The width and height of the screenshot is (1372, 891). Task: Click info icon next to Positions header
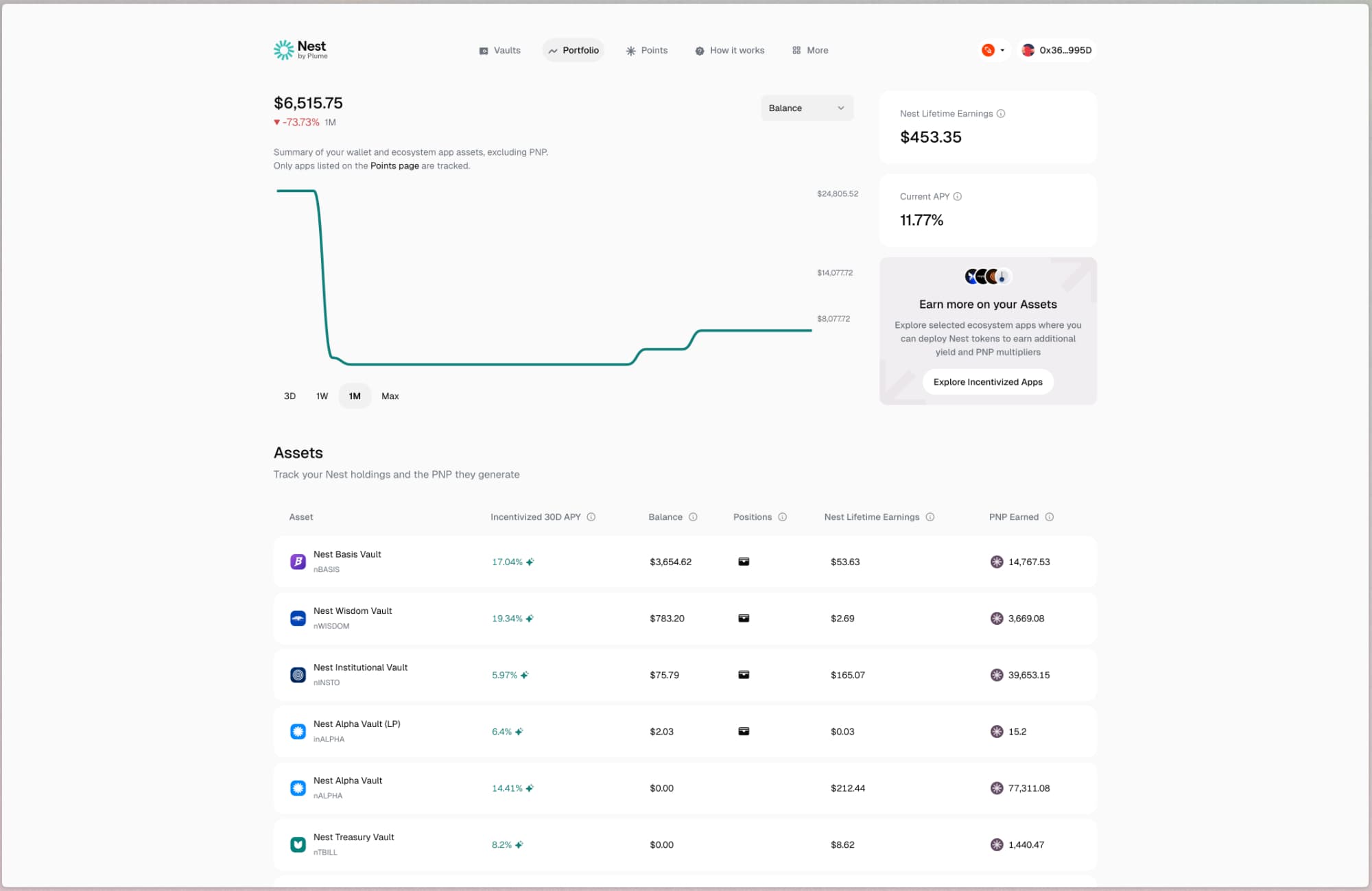(783, 517)
